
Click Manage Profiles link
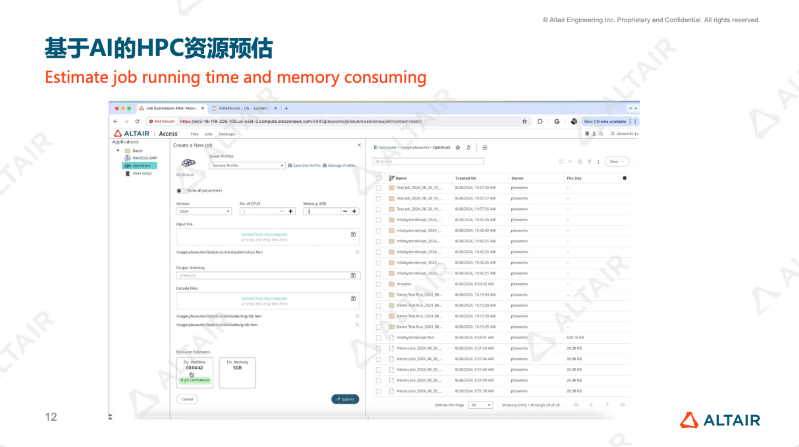pos(339,165)
